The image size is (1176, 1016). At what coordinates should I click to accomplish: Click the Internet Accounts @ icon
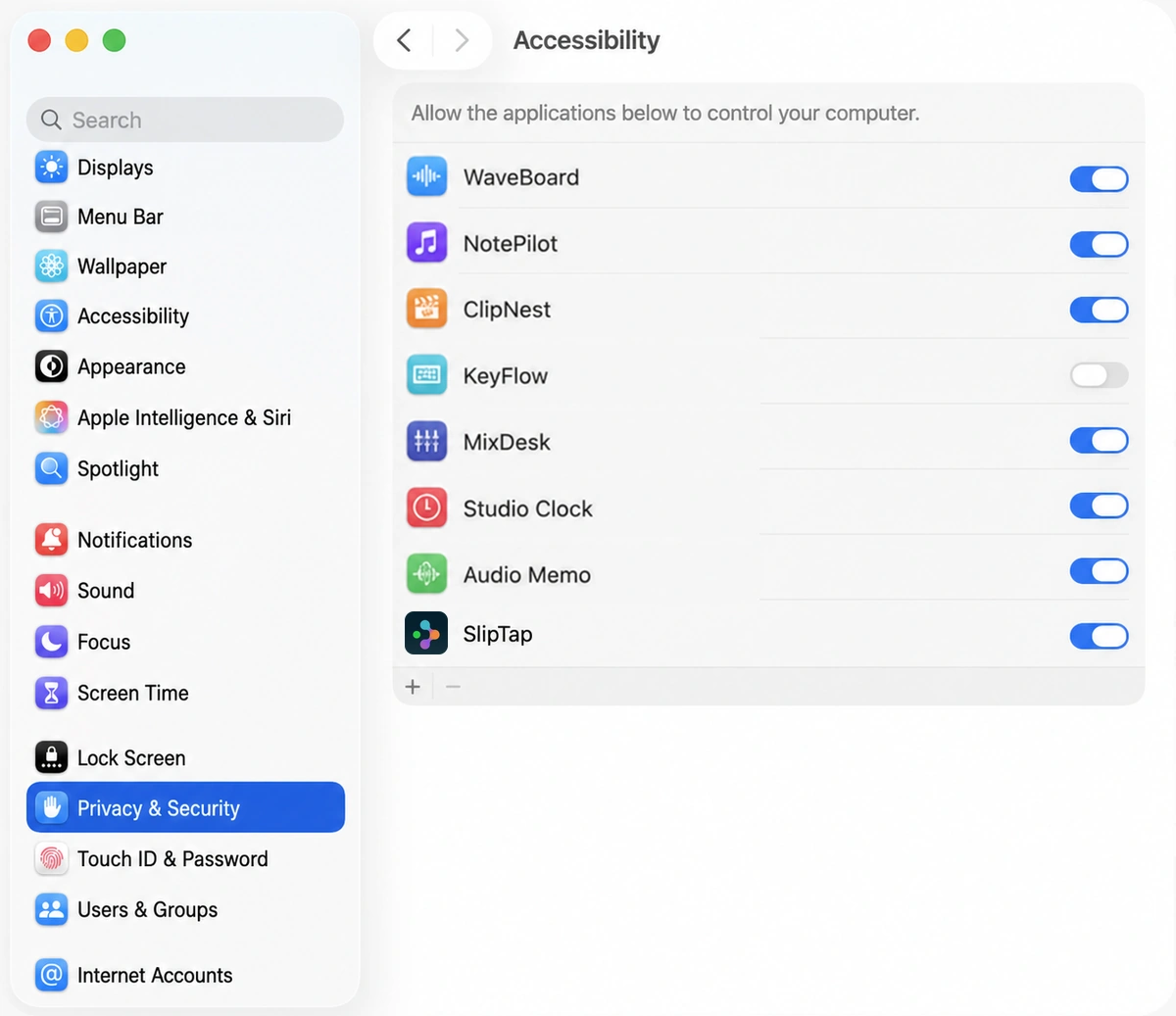[x=51, y=975]
